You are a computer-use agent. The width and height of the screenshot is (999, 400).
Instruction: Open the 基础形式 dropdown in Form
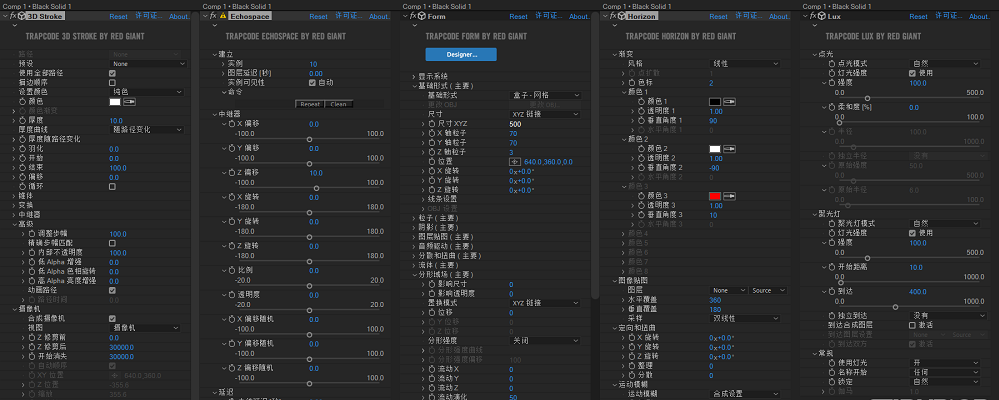pos(545,95)
